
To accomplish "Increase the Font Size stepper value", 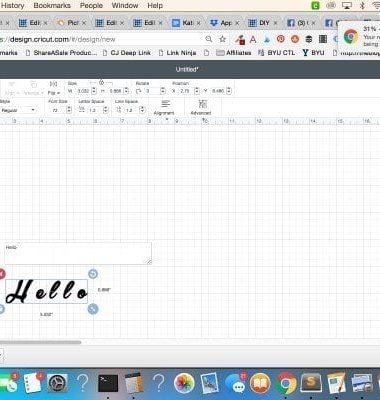I will (x=69, y=108).
